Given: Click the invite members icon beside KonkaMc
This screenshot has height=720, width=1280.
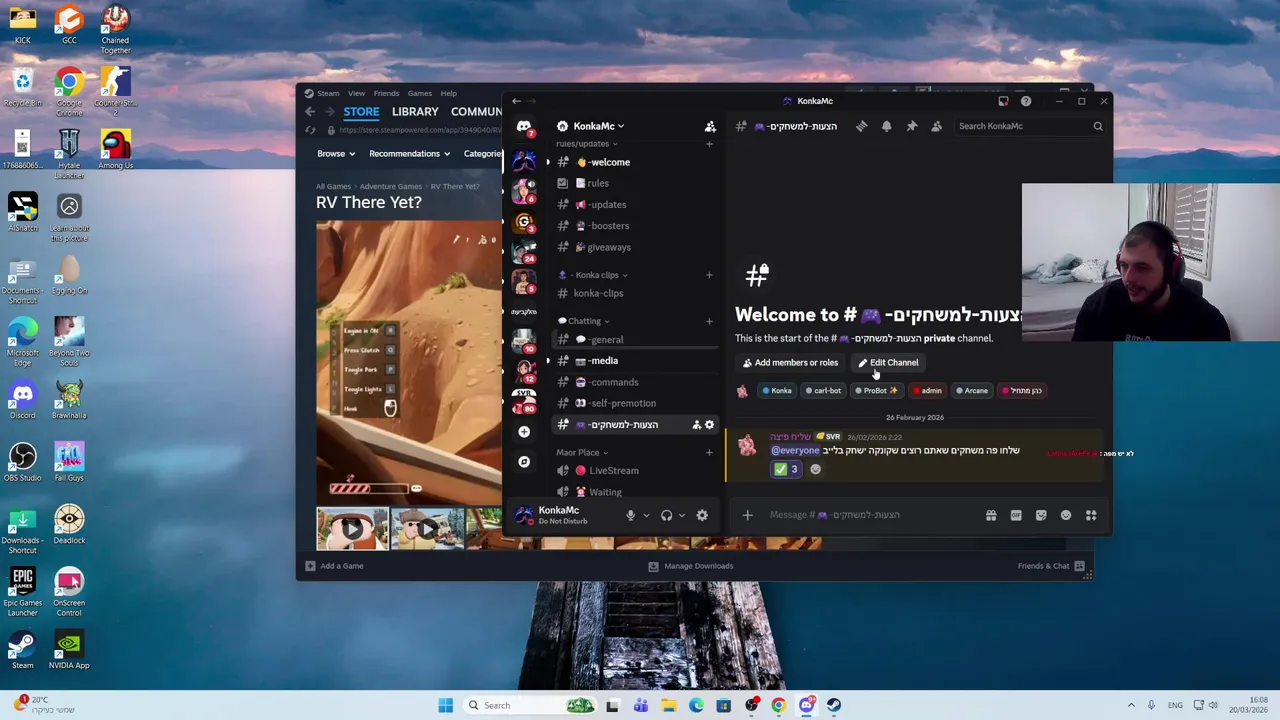Looking at the screenshot, I should (x=710, y=126).
